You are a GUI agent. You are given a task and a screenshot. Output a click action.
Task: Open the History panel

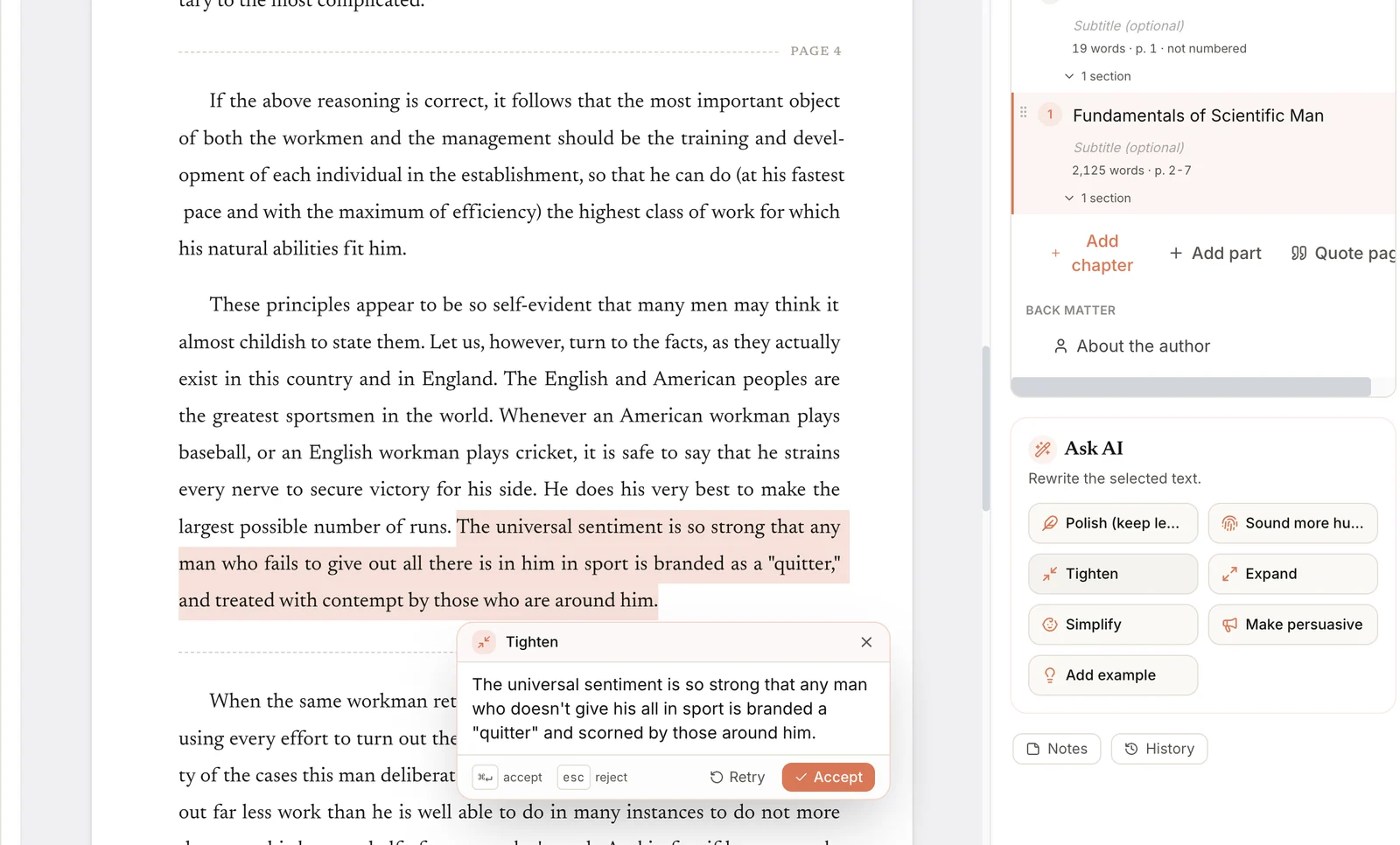click(1158, 749)
